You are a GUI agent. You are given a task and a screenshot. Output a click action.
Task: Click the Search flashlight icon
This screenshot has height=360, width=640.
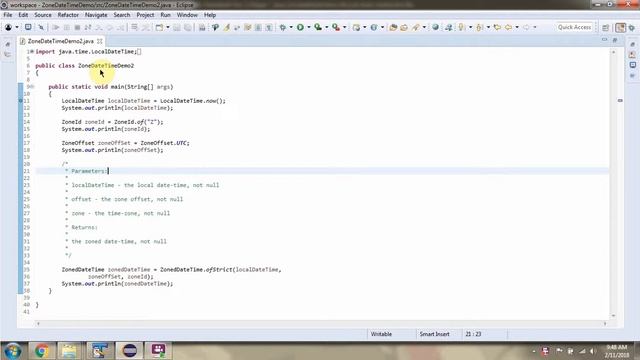click(x=416, y=27)
